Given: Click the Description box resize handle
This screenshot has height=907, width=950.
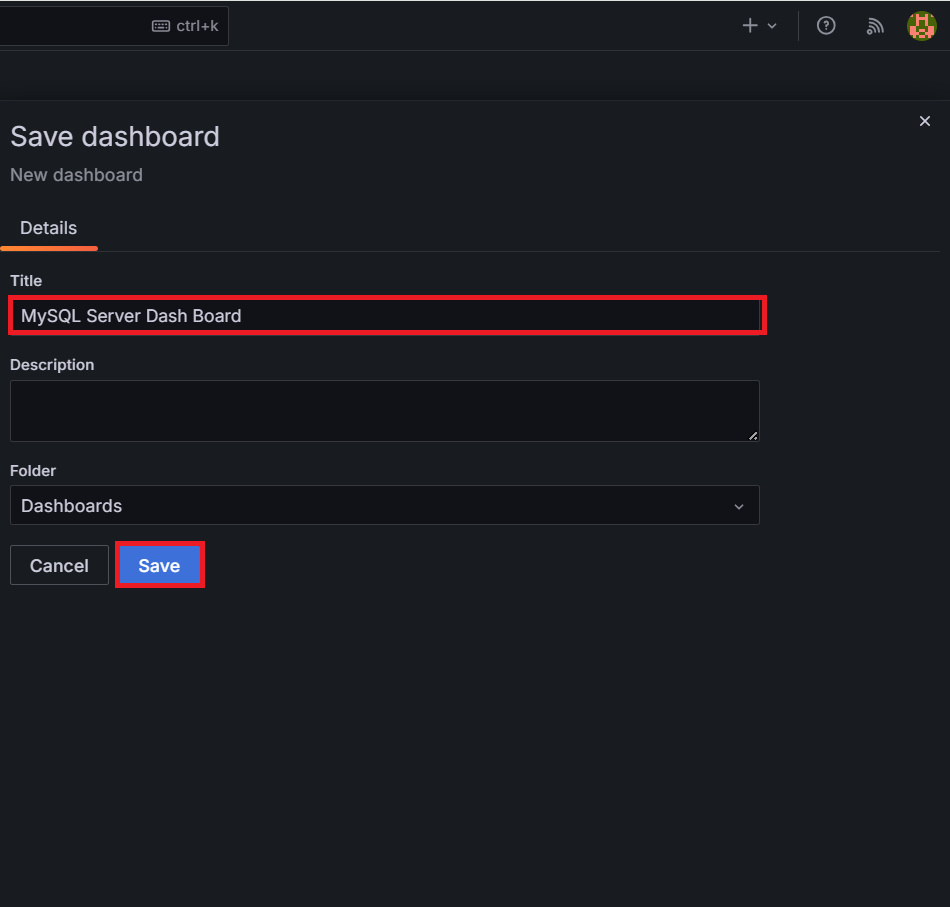Looking at the screenshot, I should 753,436.
